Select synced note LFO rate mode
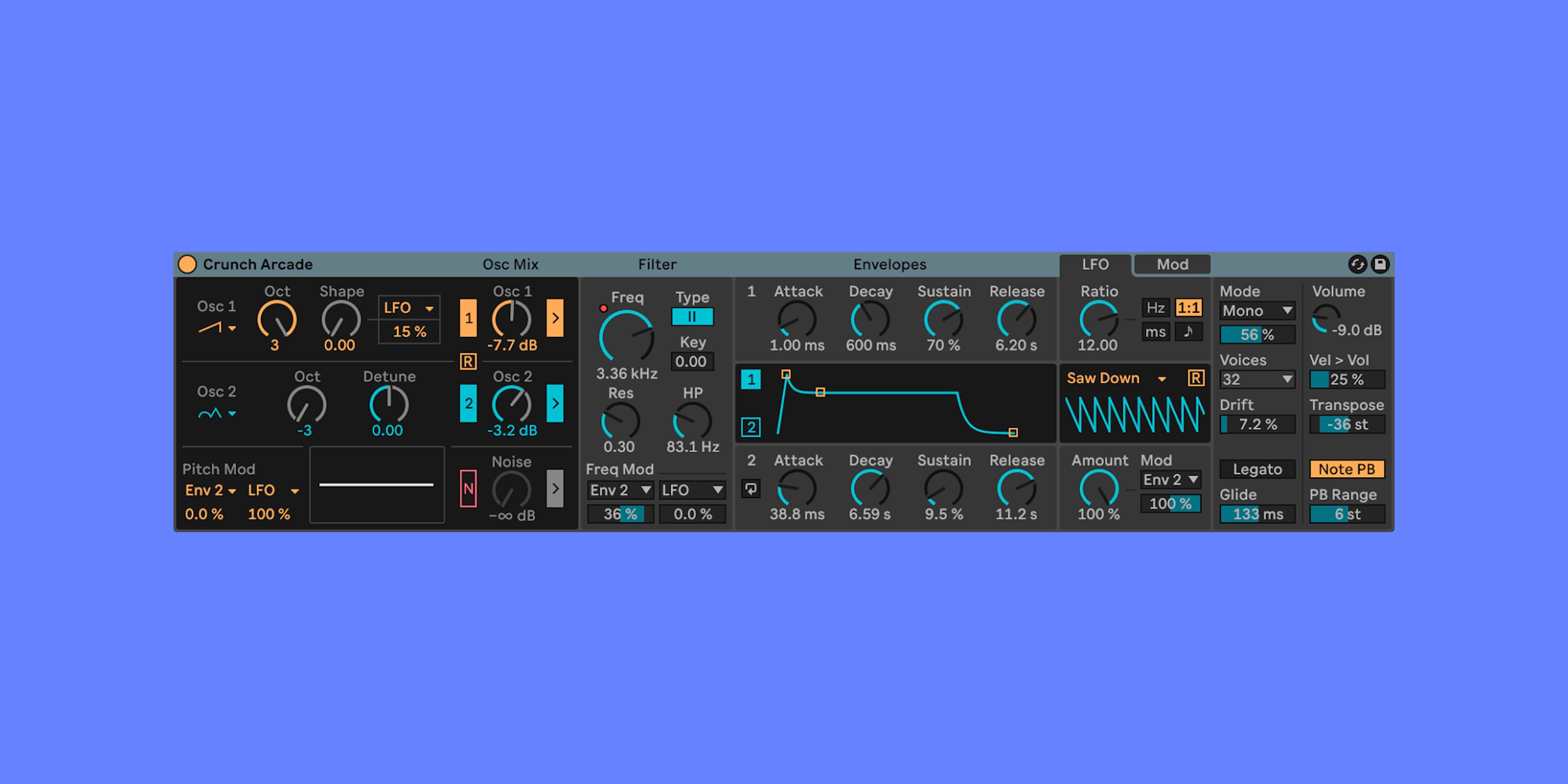Viewport: 1568px width, 784px height. click(x=1188, y=332)
